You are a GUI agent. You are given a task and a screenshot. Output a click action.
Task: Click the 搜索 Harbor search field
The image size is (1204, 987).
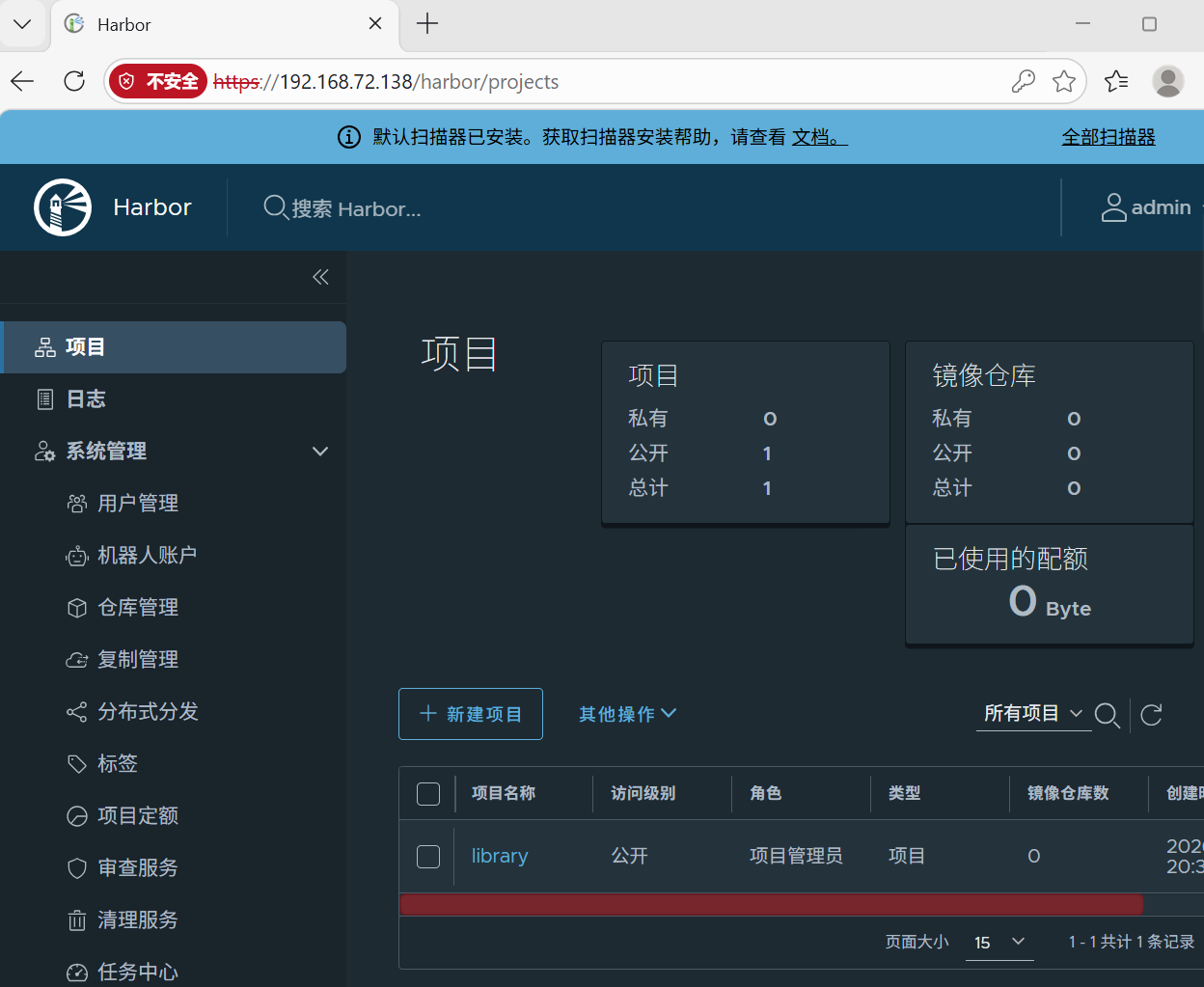point(357,209)
